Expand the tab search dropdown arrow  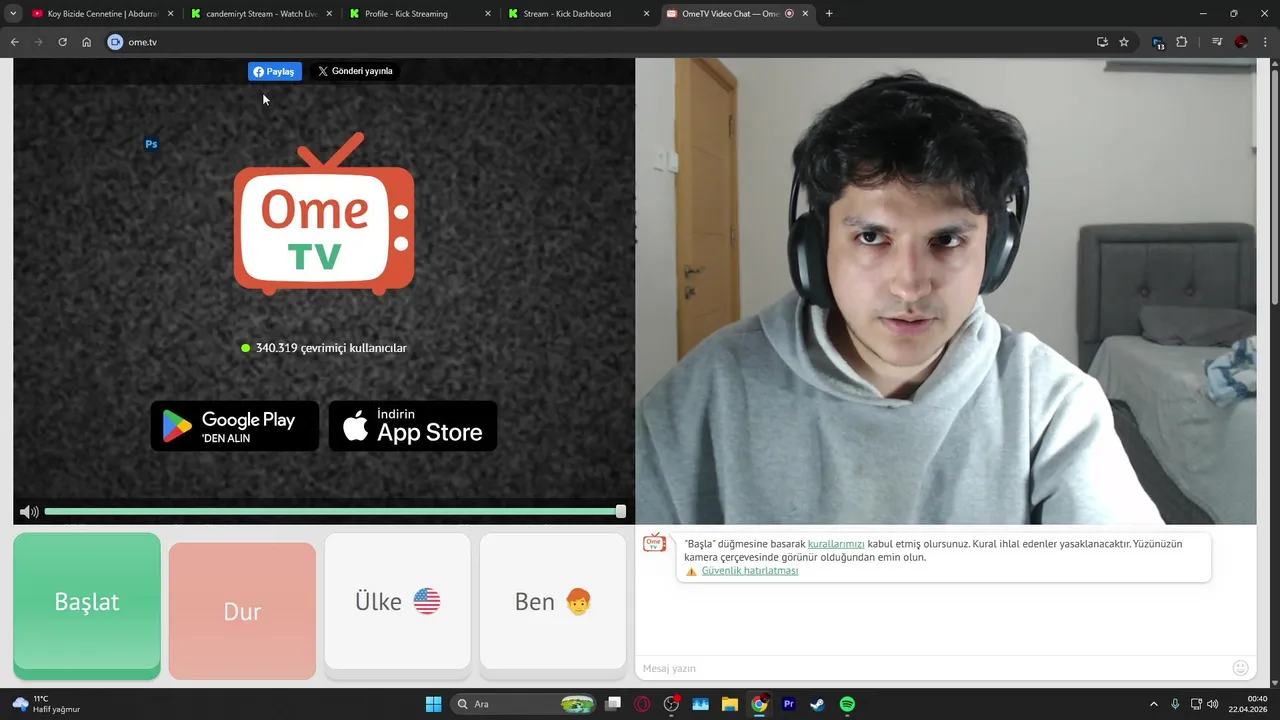pyautogui.click(x=13, y=14)
